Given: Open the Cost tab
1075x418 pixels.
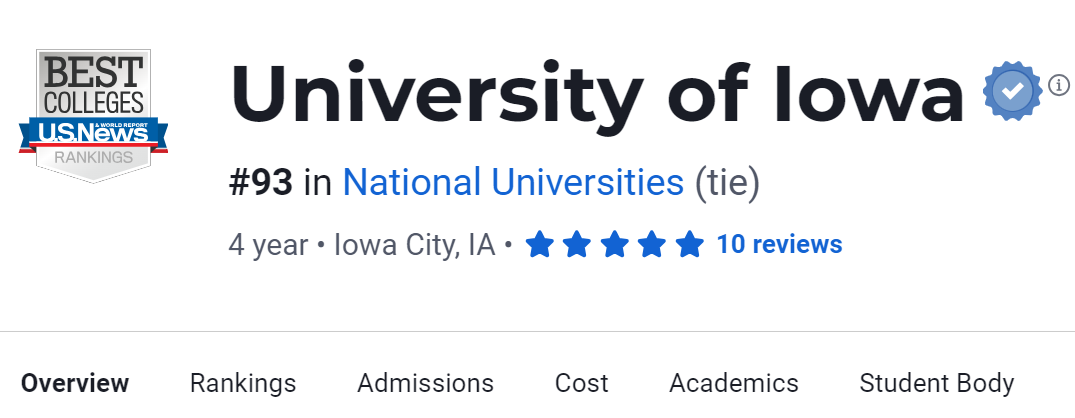Looking at the screenshot, I should [581, 383].
